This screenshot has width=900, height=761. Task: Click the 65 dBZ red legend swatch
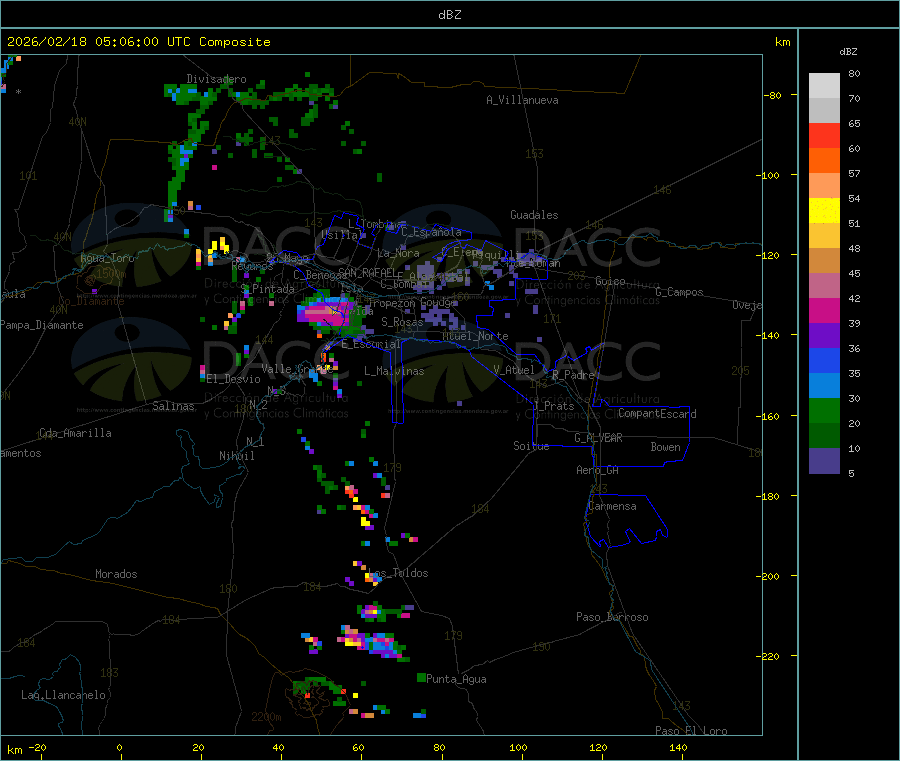pyautogui.click(x=824, y=135)
